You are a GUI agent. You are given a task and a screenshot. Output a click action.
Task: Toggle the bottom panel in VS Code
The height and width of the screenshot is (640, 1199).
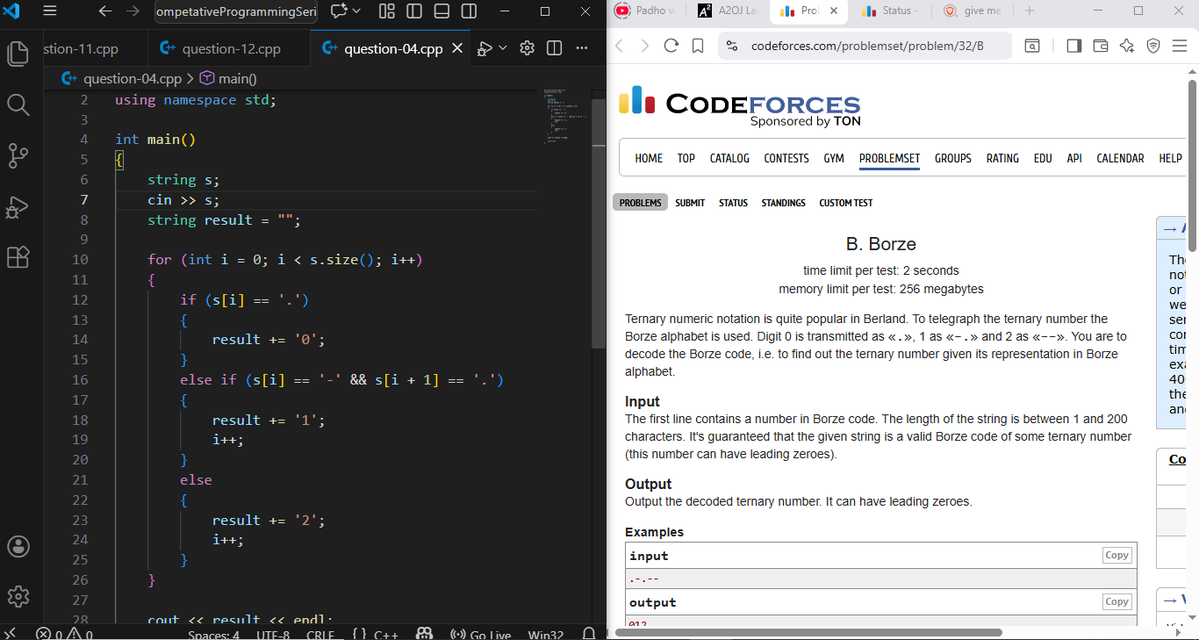(441, 11)
